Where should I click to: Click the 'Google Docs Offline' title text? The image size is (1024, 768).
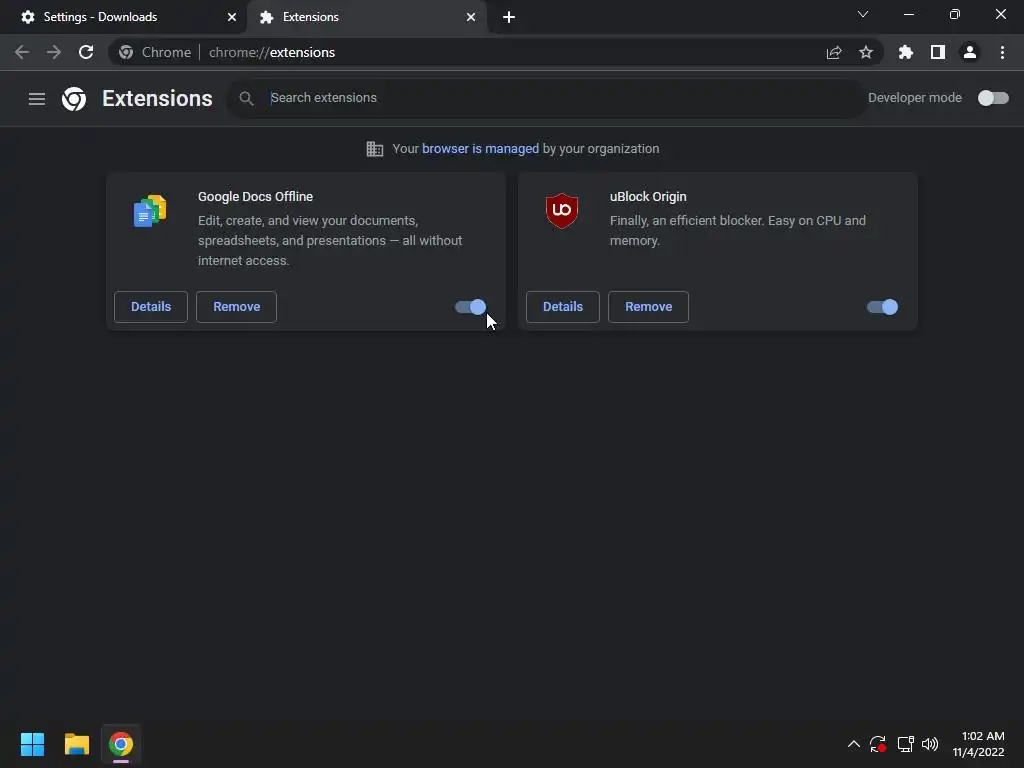(x=255, y=197)
